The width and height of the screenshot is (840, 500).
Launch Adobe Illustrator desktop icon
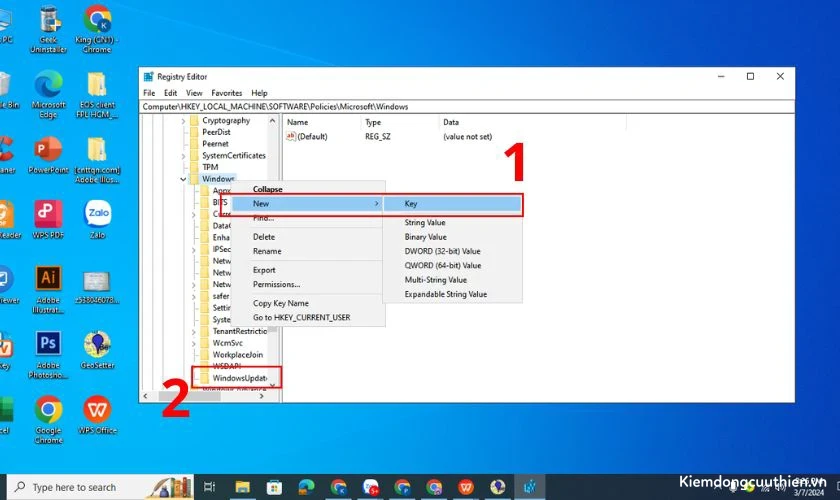(48, 289)
